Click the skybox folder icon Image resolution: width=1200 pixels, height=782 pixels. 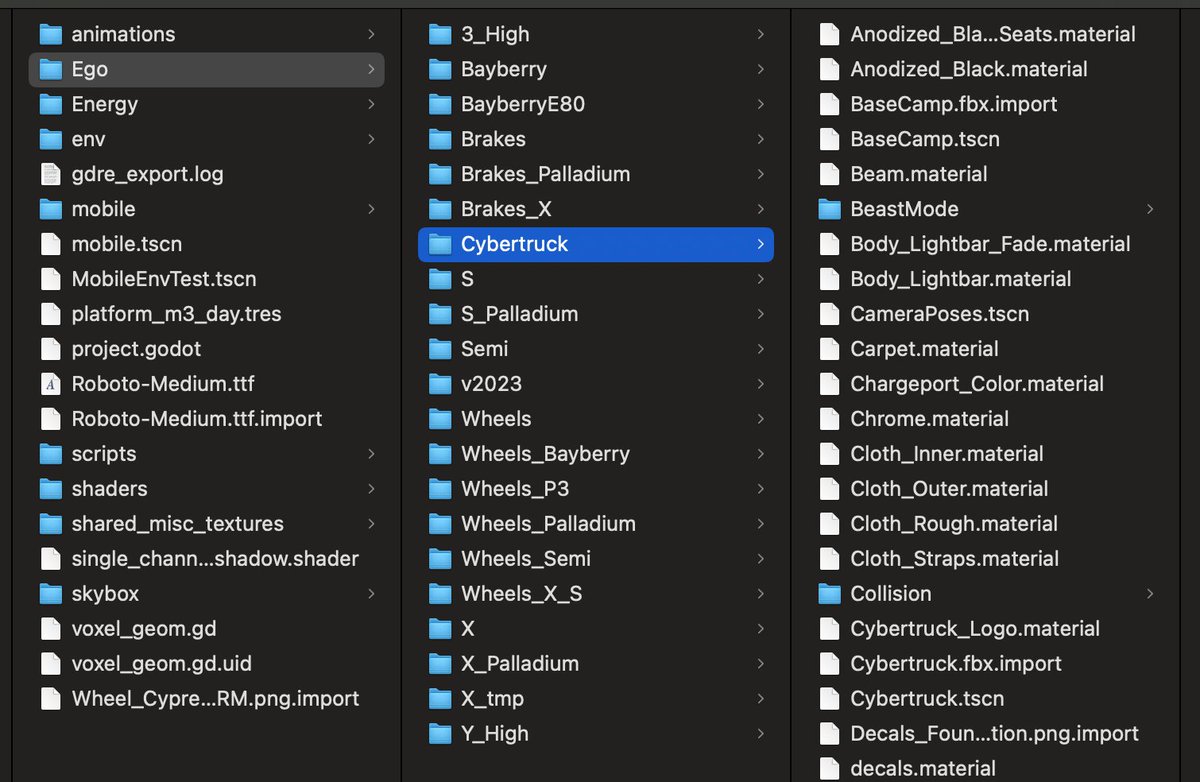point(51,594)
